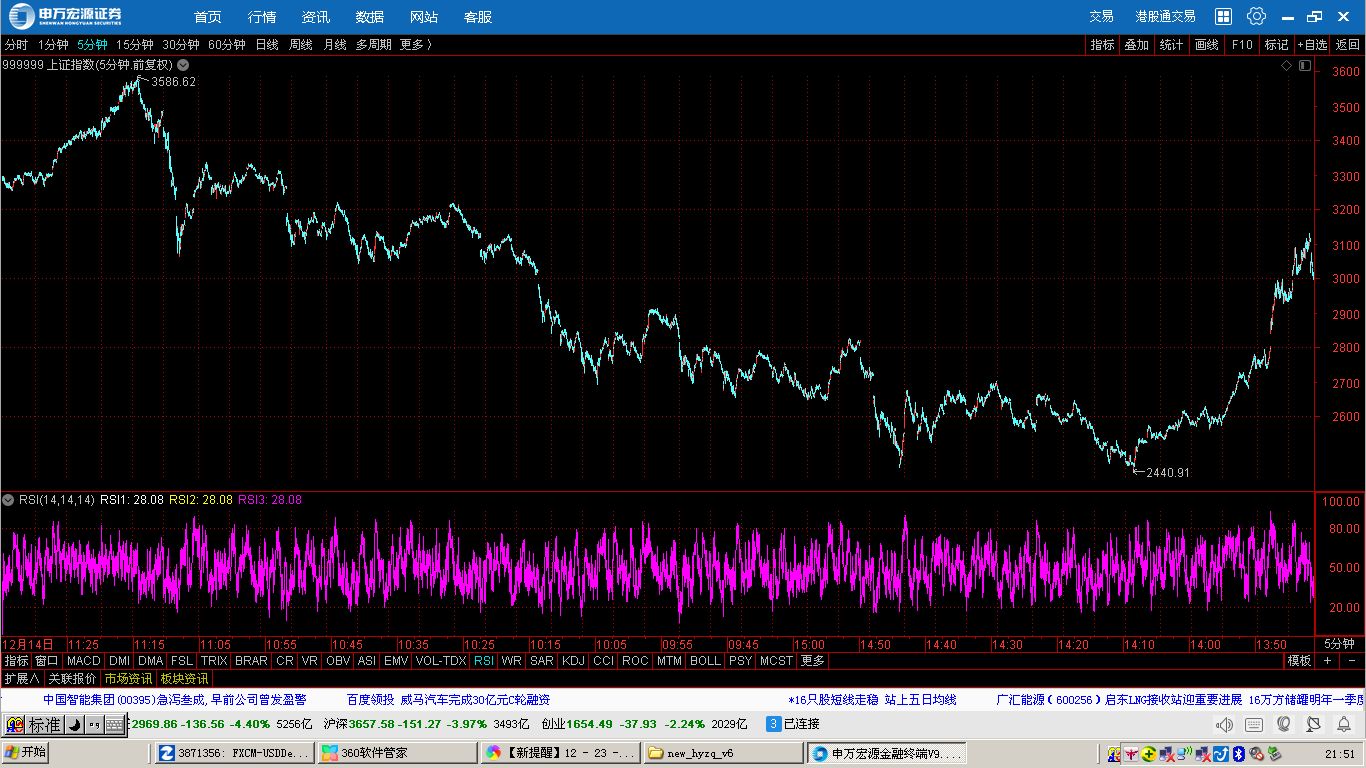Click the panel icon beside the diamond

coord(1304,65)
